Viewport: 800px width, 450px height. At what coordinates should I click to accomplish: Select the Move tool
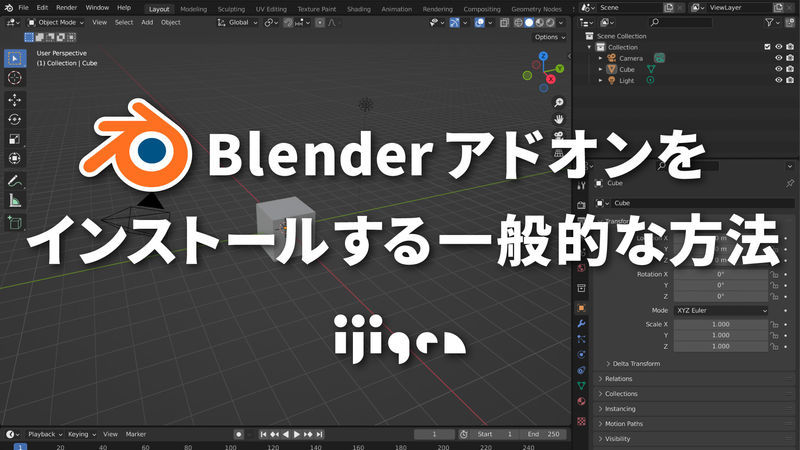click(x=15, y=100)
